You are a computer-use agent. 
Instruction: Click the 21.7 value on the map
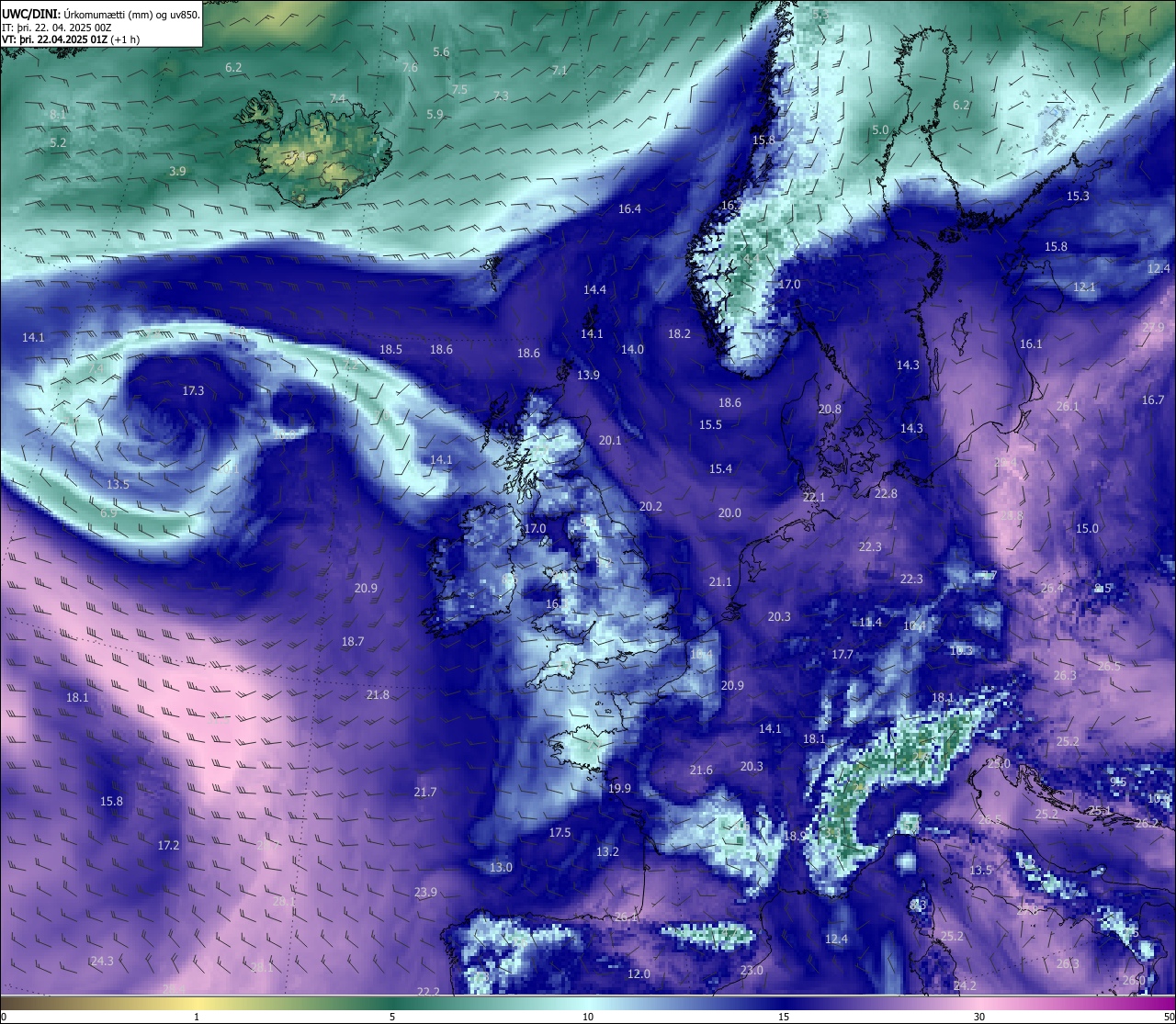pos(425,793)
